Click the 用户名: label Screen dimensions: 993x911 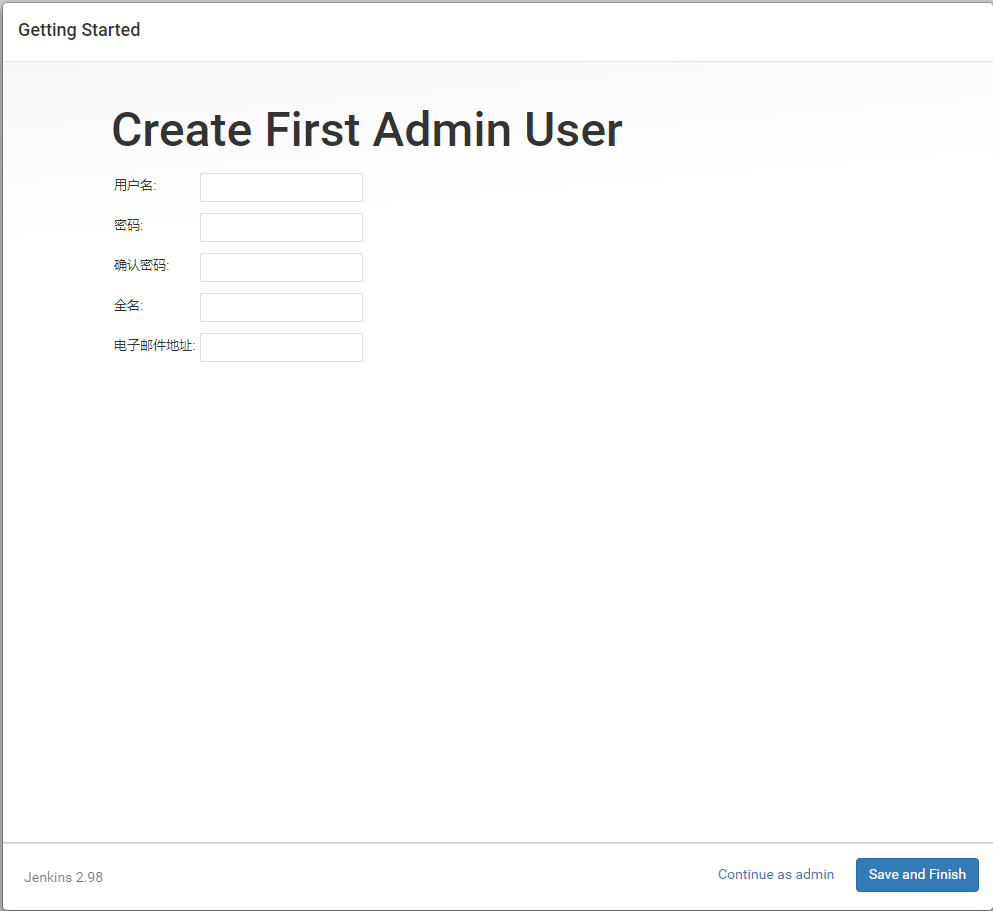point(135,185)
